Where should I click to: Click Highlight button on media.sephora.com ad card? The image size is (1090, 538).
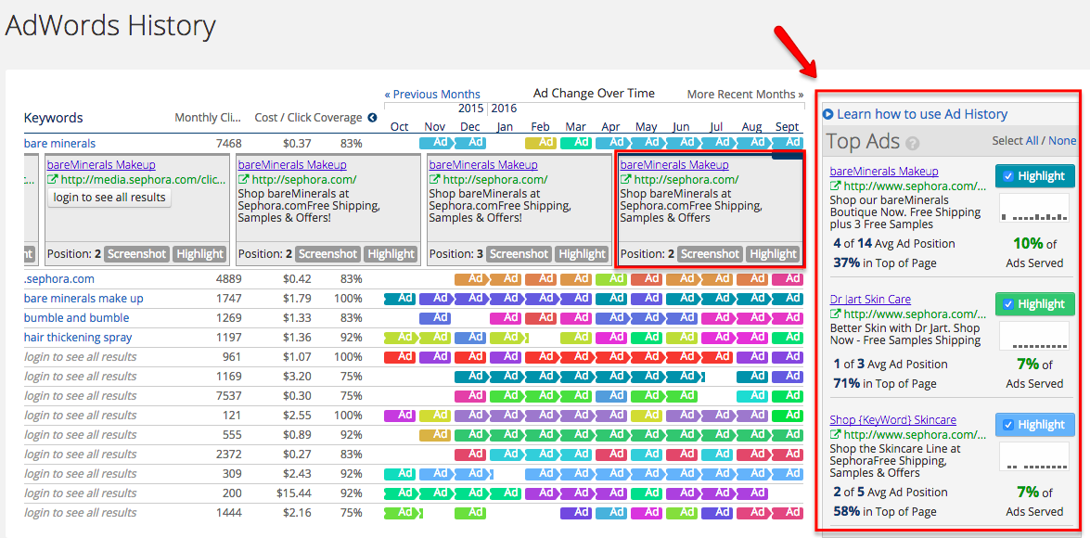click(x=200, y=254)
